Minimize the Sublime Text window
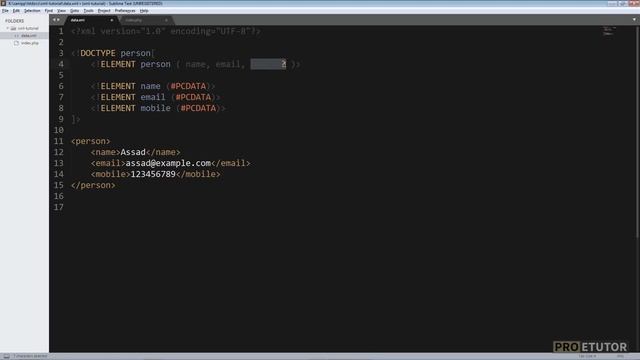The image size is (640, 360). 612,3
